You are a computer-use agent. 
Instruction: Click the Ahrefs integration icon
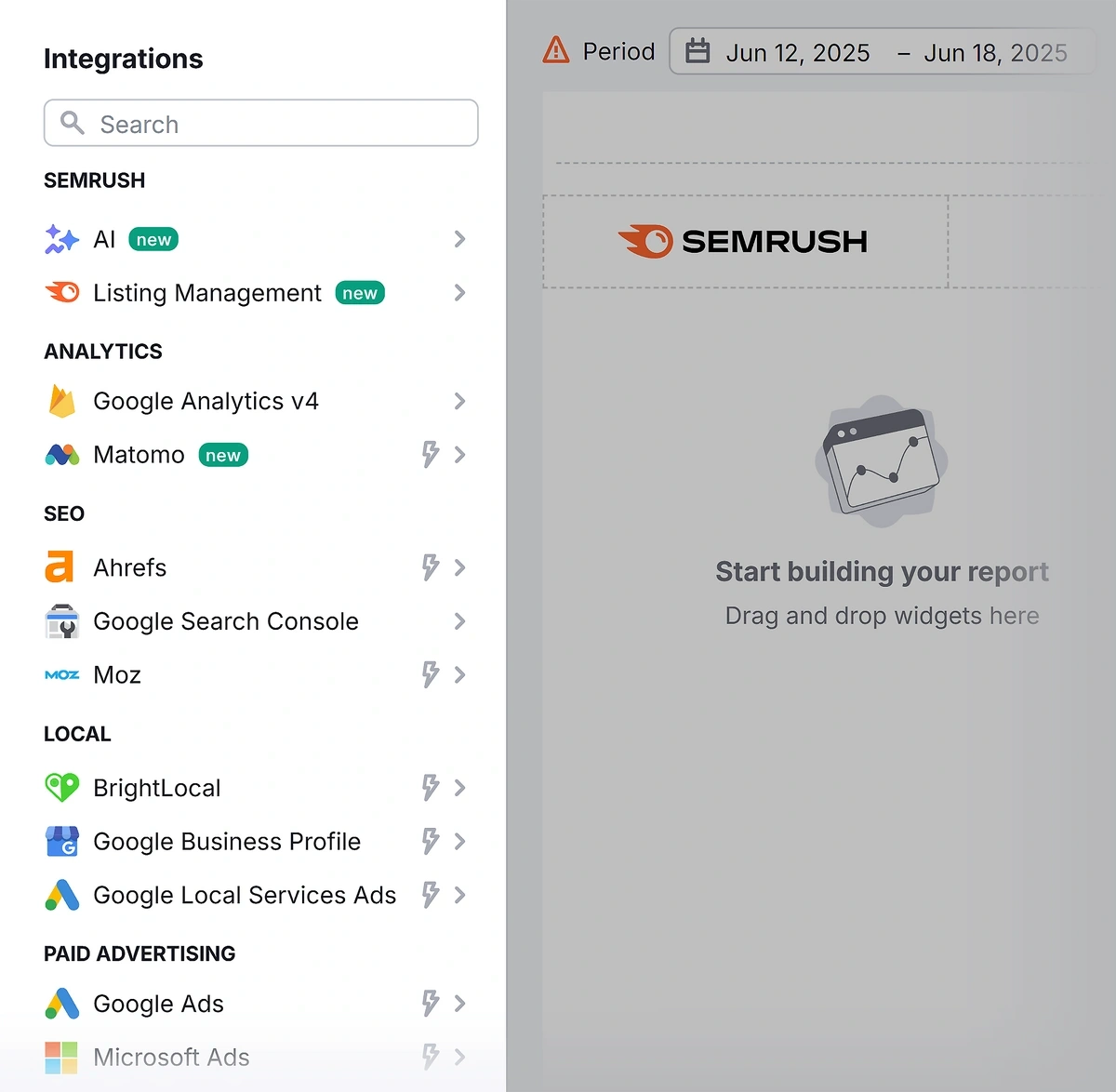point(60,567)
